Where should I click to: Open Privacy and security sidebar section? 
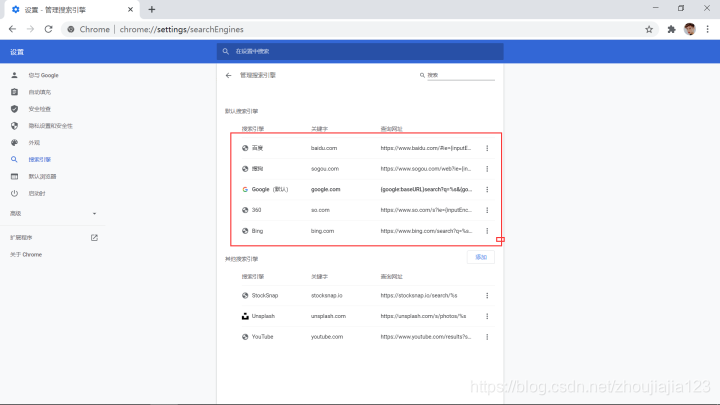pyautogui.click(x=51, y=126)
